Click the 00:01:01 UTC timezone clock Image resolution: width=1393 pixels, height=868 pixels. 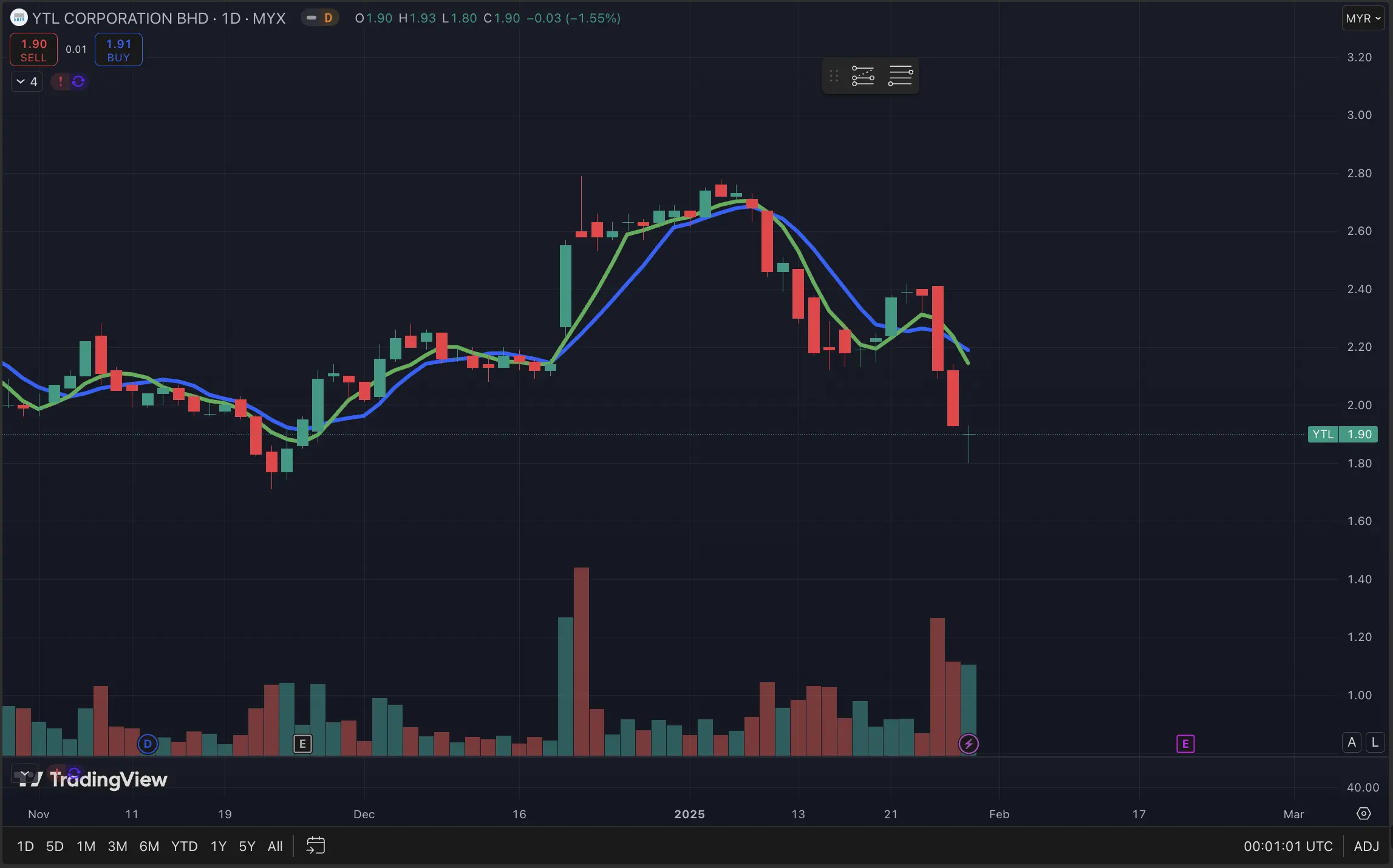pos(1288,846)
